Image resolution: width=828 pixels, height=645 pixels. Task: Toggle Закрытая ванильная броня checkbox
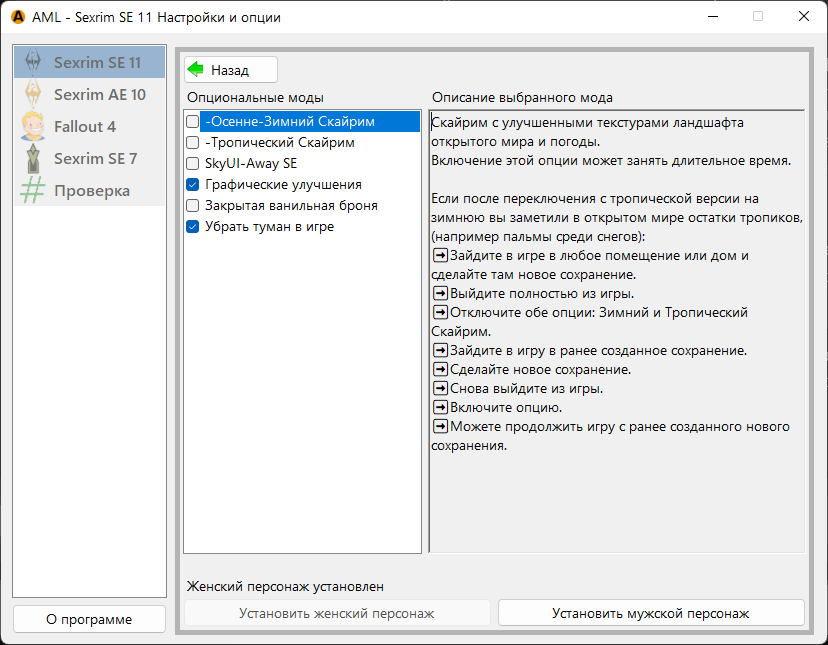pos(193,206)
